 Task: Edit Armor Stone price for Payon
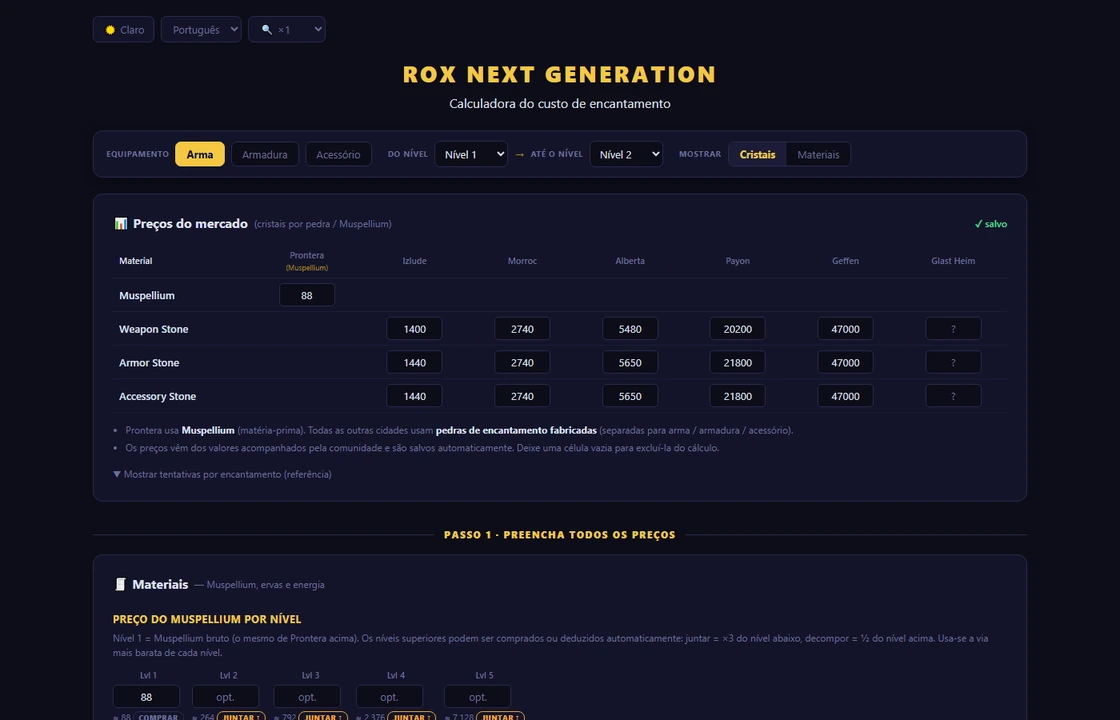pos(737,362)
